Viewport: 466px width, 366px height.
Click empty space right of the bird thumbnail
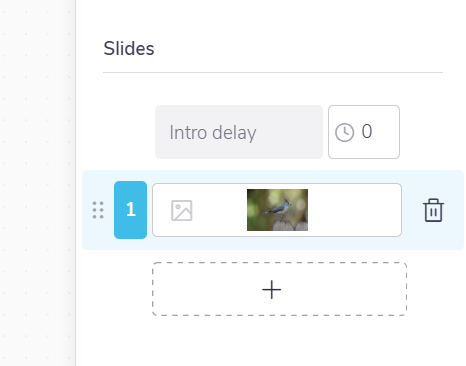[x=354, y=210]
